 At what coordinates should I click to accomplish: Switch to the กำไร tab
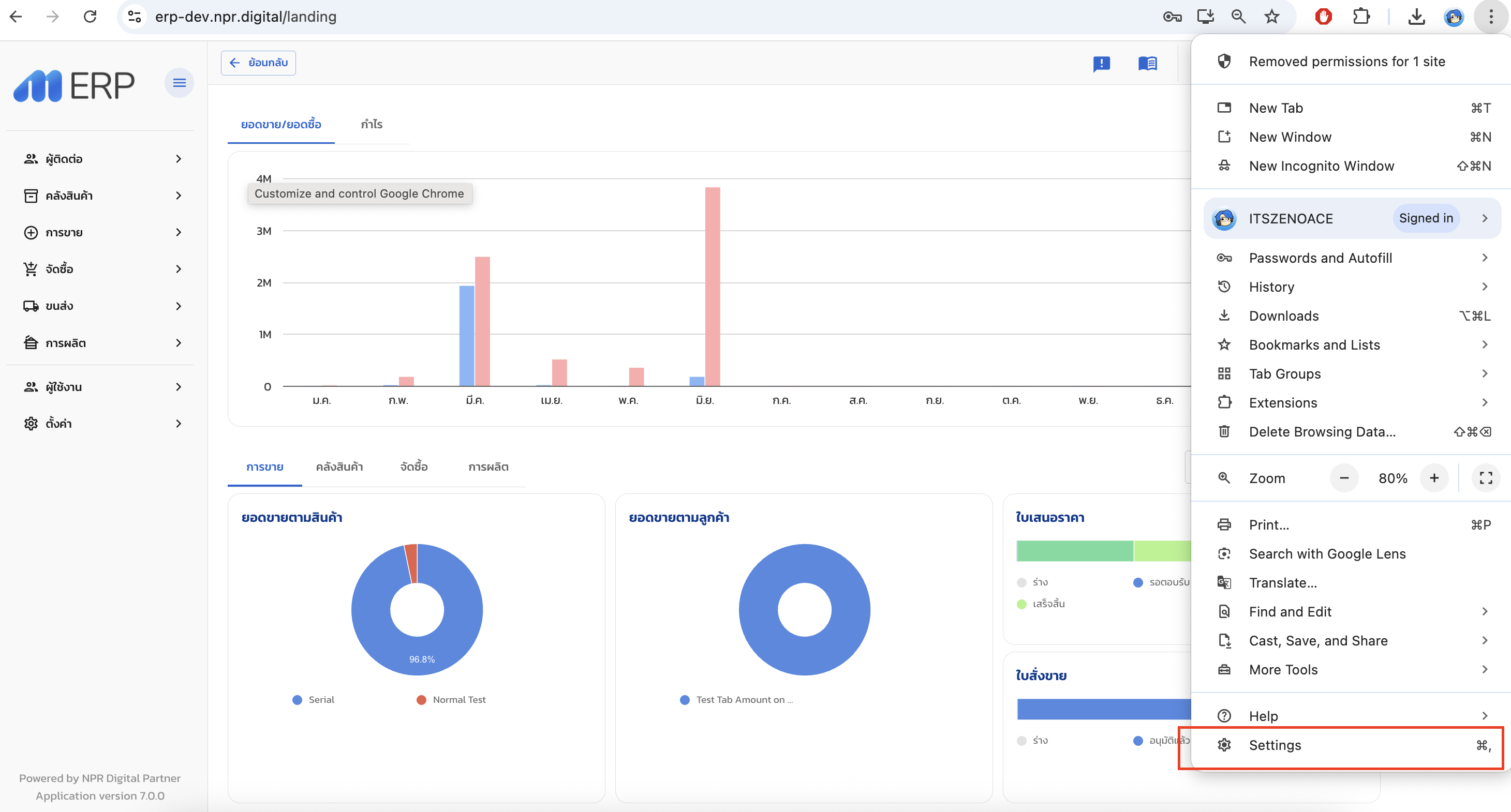coord(372,124)
